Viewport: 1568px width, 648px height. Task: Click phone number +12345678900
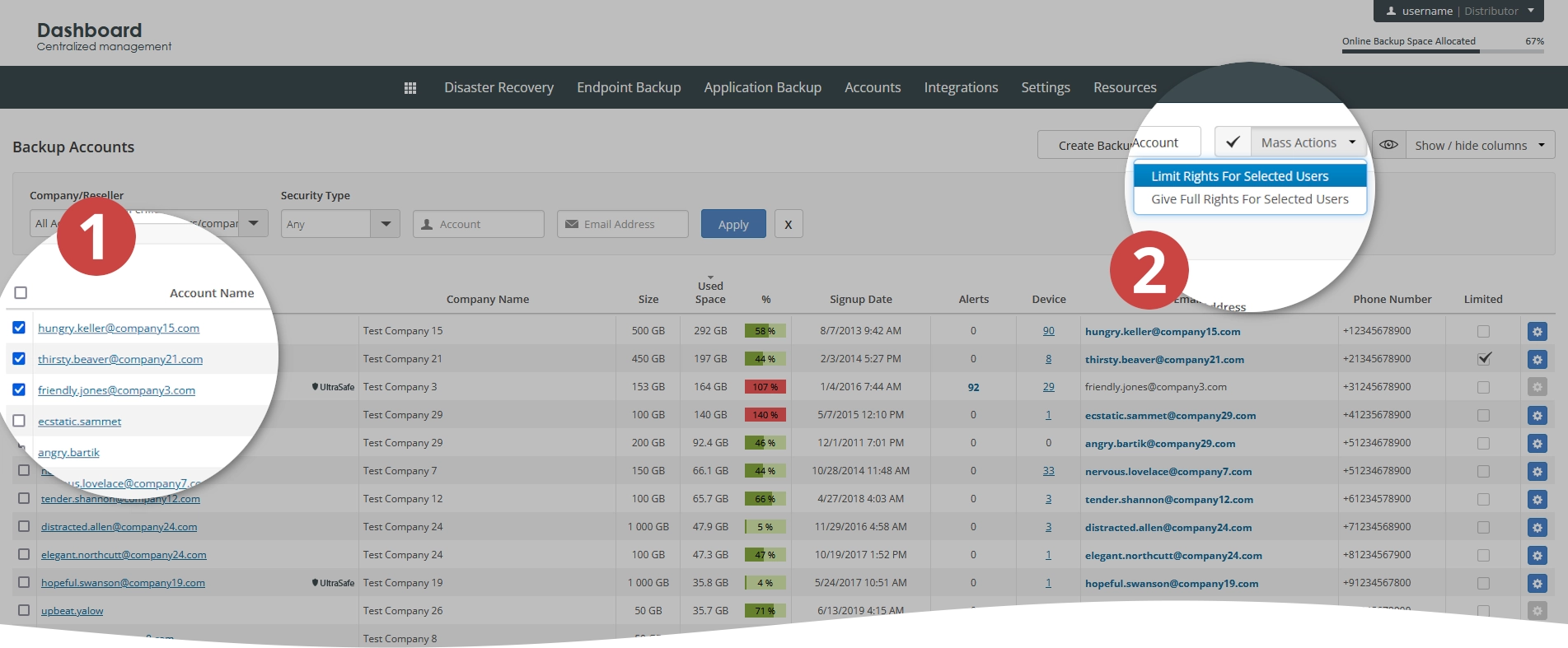pyautogui.click(x=1376, y=331)
